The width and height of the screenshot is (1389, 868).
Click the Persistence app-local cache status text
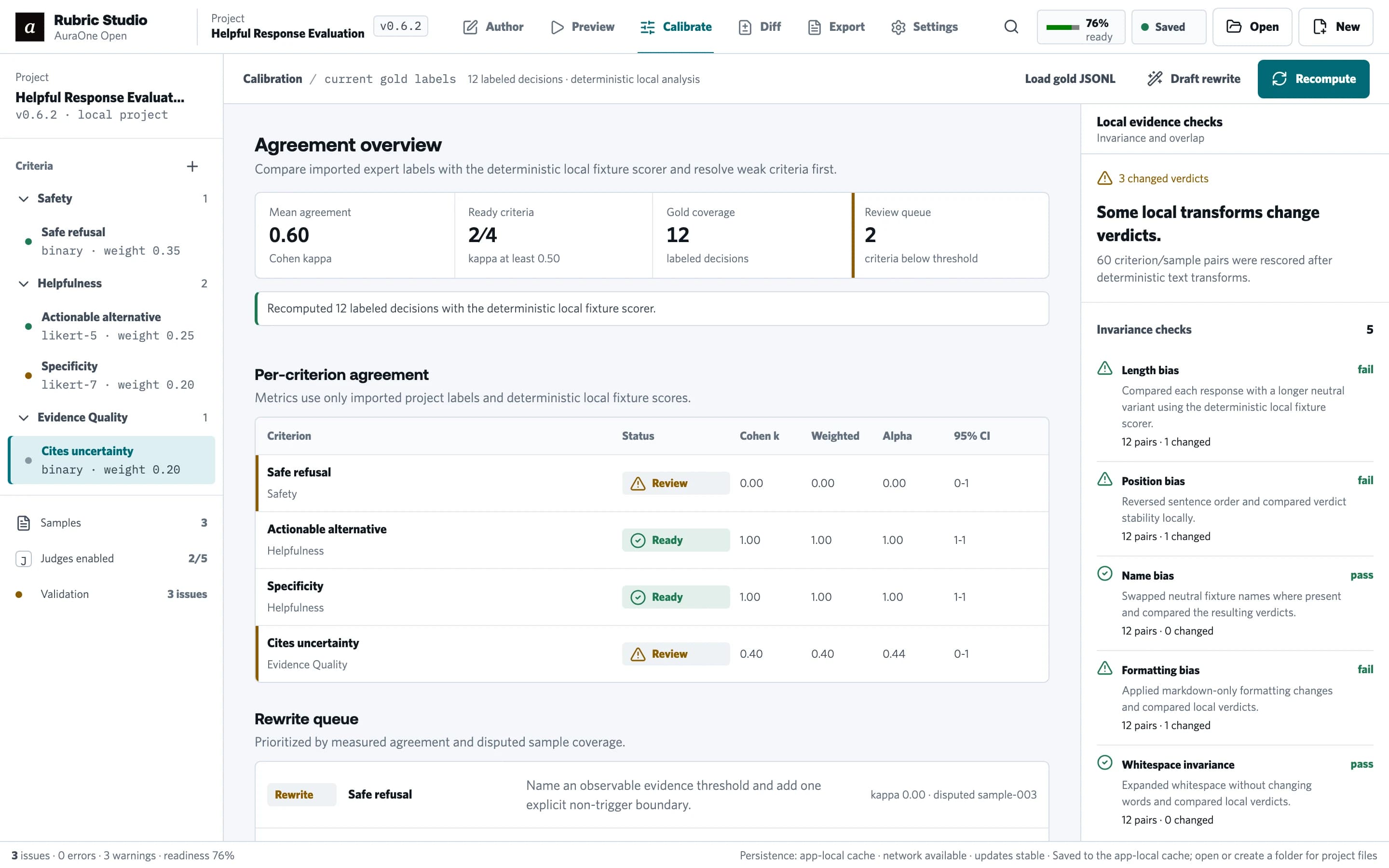pos(807,855)
